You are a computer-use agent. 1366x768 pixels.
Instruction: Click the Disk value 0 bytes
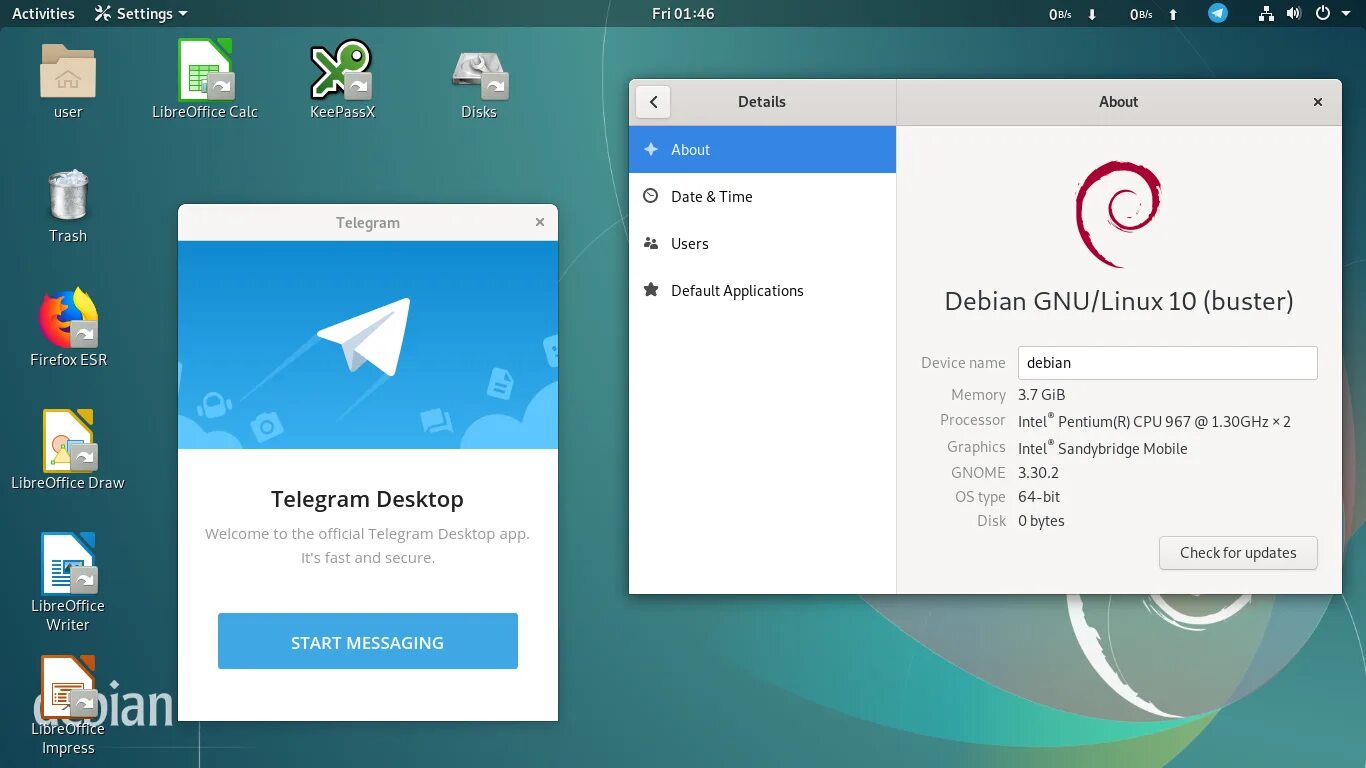(x=1041, y=521)
